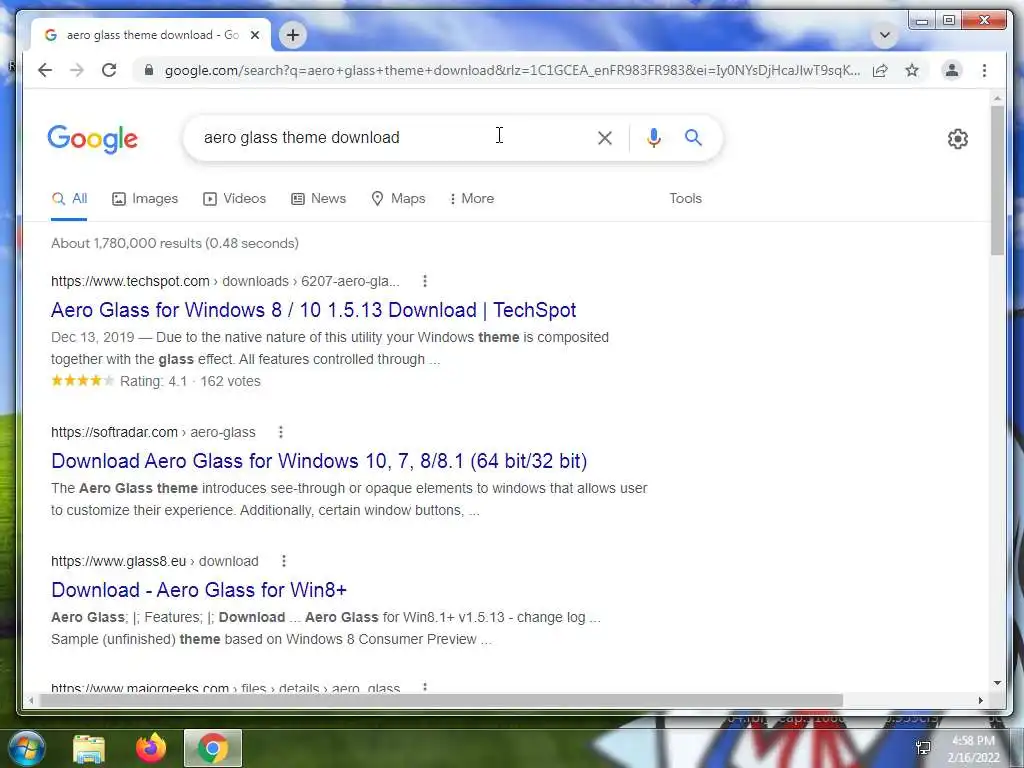
Task: Clear the search box with the X
Action: tap(605, 138)
